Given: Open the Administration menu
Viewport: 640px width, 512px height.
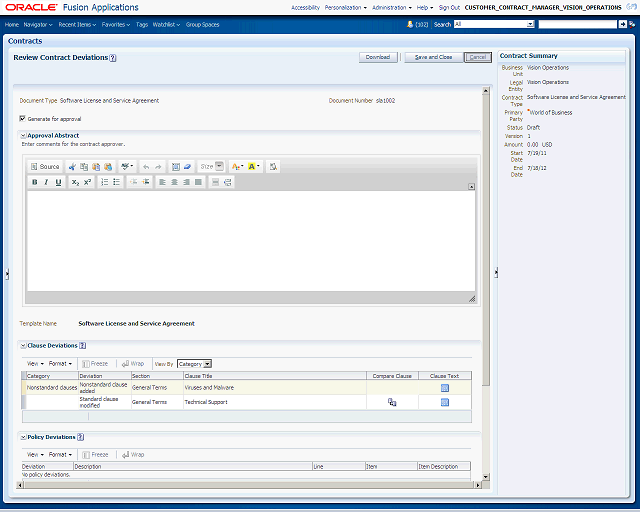Looking at the screenshot, I should (x=392, y=7).
